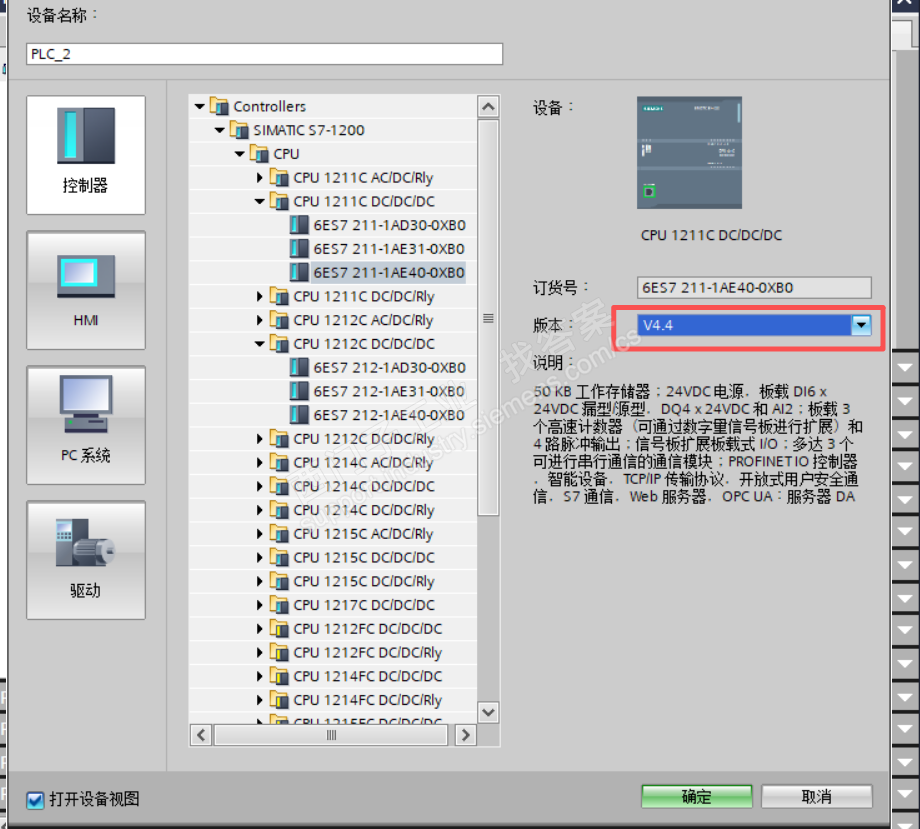Click the 设备名称 field containing PLC_2

pyautogui.click(x=265, y=54)
